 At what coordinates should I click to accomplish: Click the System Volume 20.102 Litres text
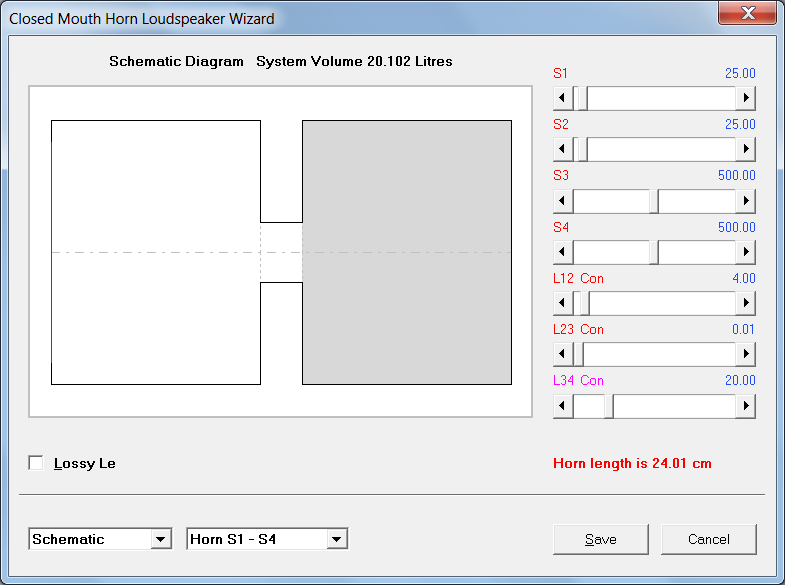click(354, 62)
